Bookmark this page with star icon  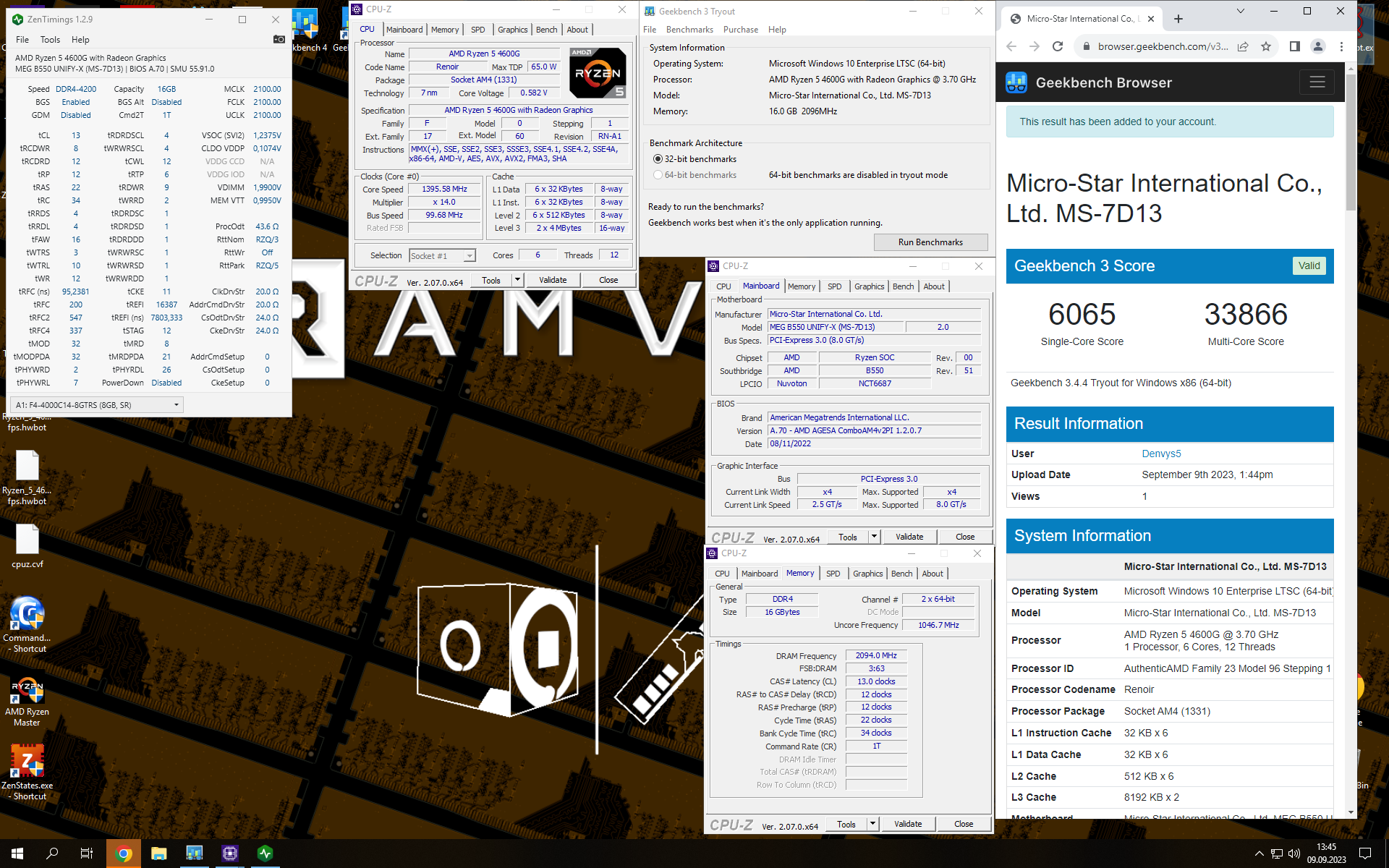tap(1266, 46)
